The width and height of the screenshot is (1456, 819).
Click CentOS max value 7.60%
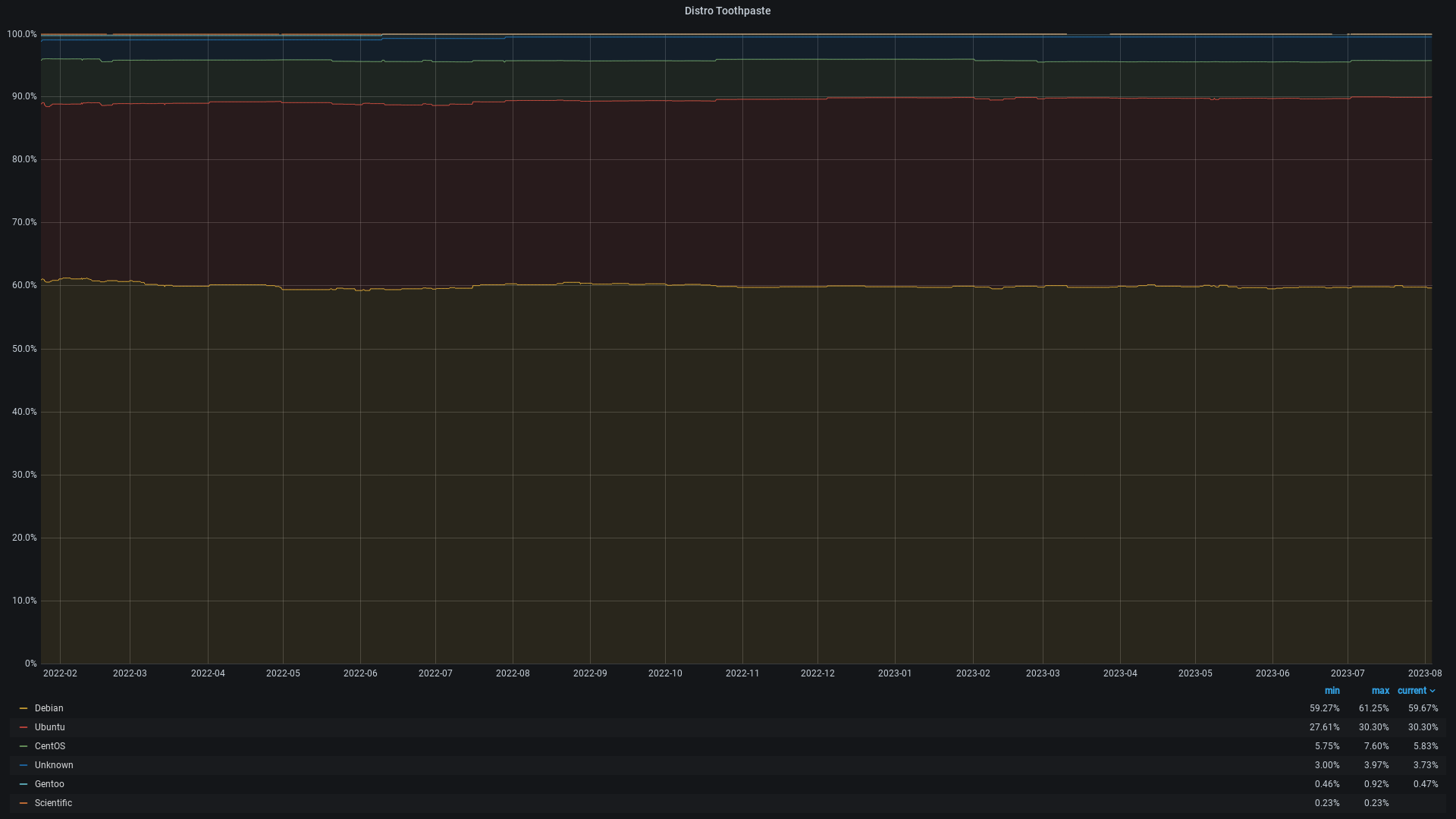point(1376,746)
